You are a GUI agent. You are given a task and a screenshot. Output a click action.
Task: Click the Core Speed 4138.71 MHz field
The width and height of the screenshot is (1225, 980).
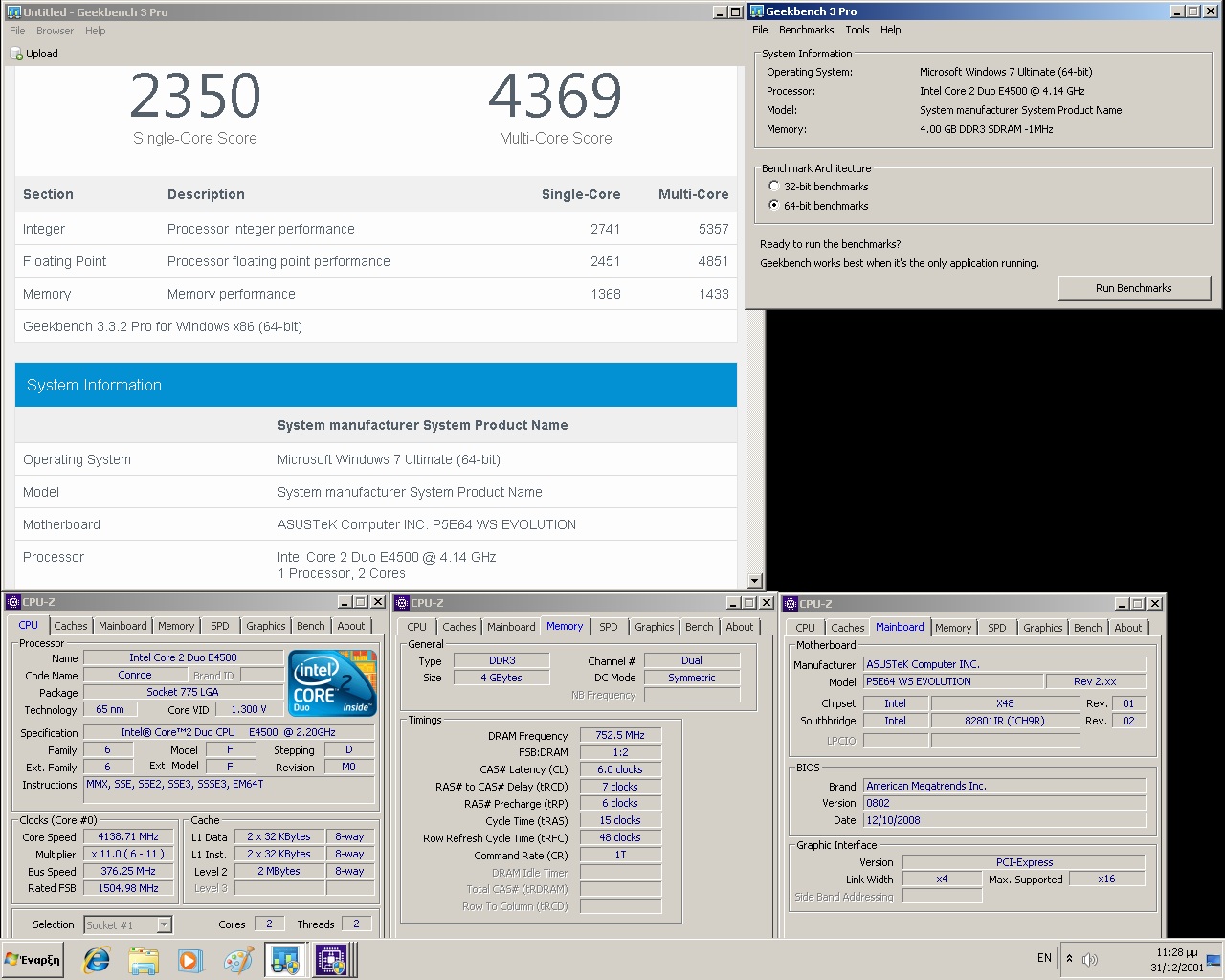point(128,836)
